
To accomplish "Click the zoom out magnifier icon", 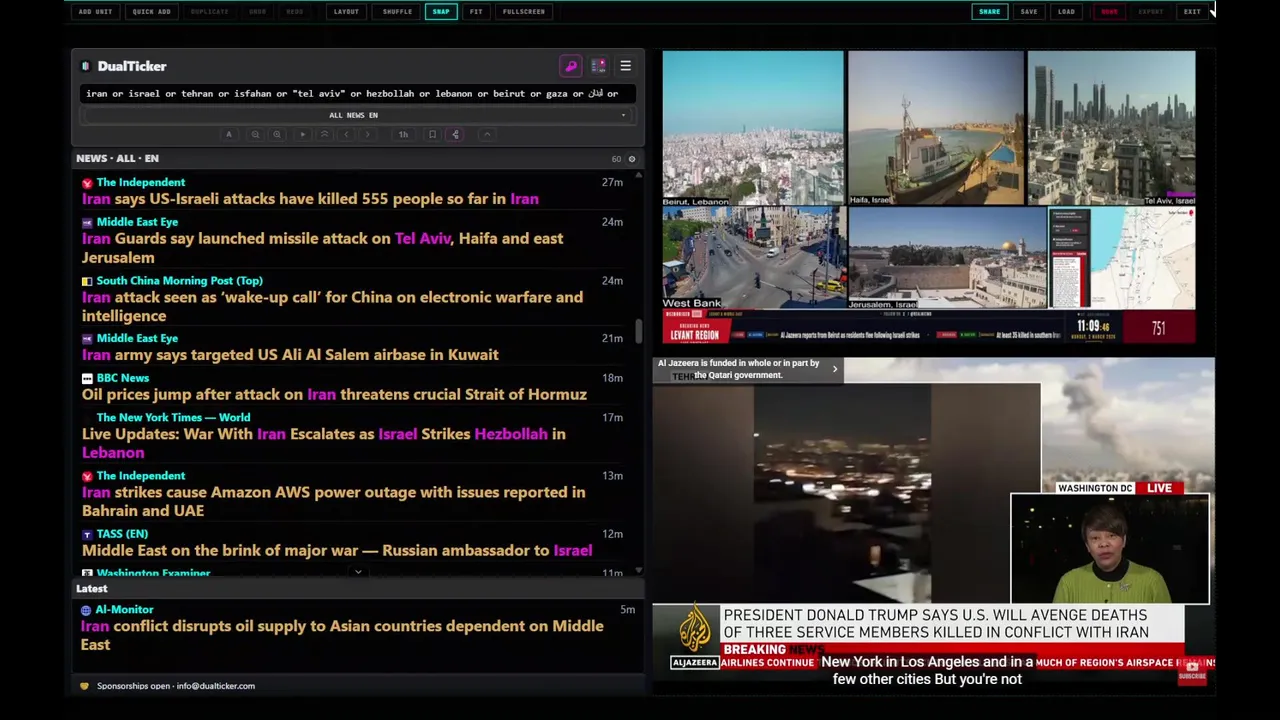I will (255, 134).
